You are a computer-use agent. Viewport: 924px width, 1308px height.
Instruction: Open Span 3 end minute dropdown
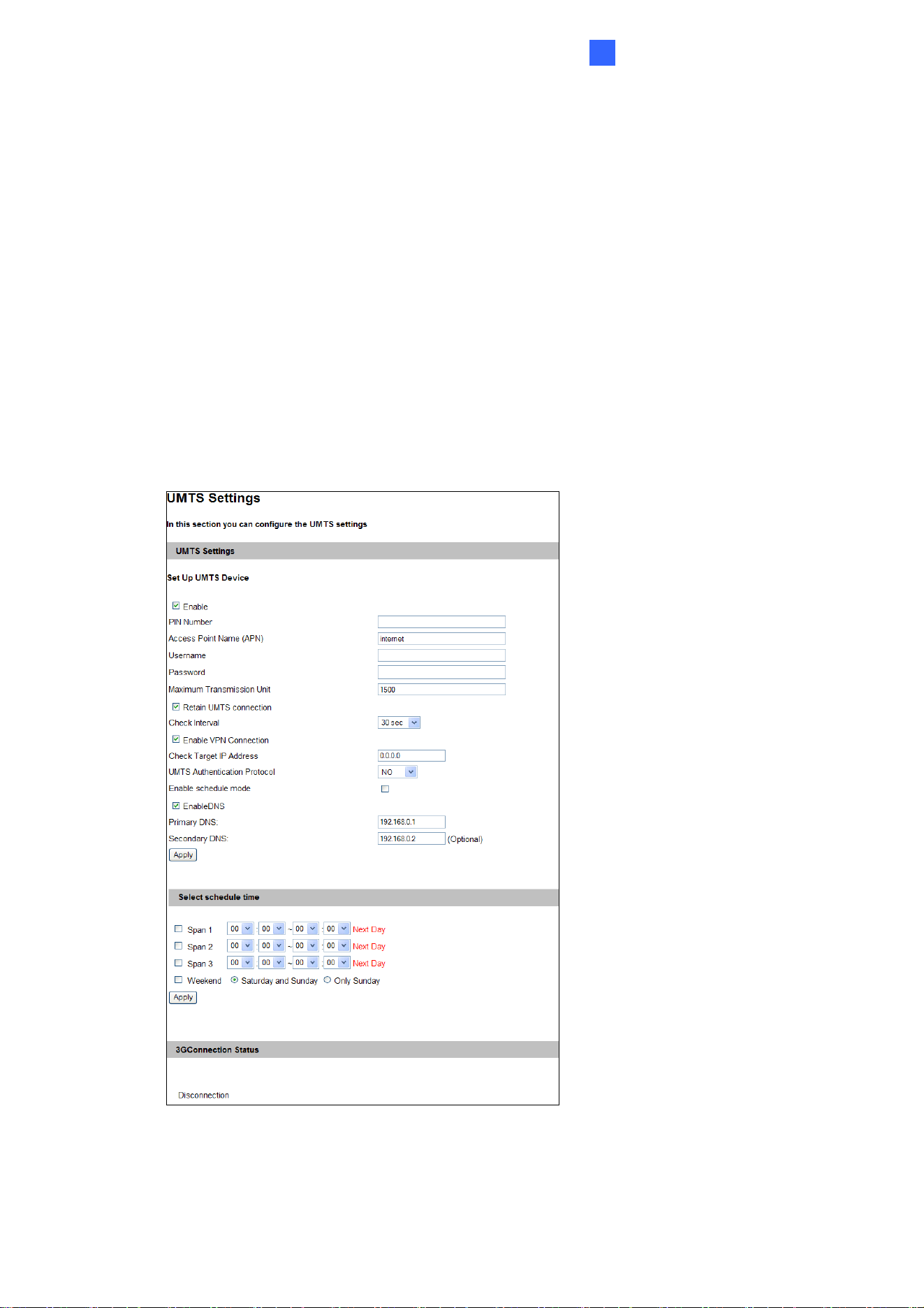tap(337, 962)
